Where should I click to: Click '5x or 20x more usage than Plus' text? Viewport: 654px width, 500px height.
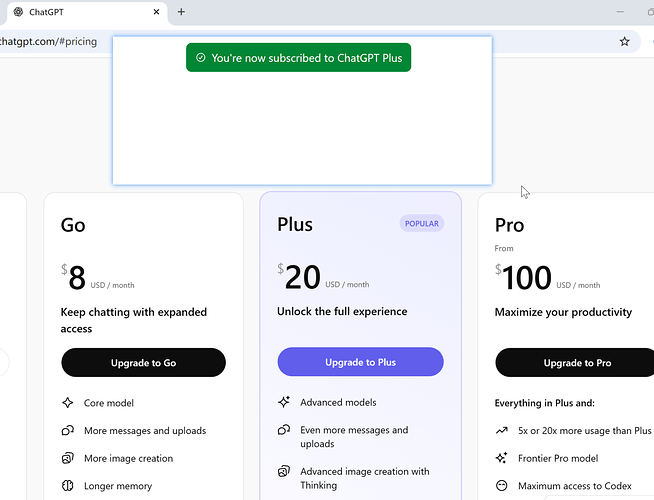[584, 431]
